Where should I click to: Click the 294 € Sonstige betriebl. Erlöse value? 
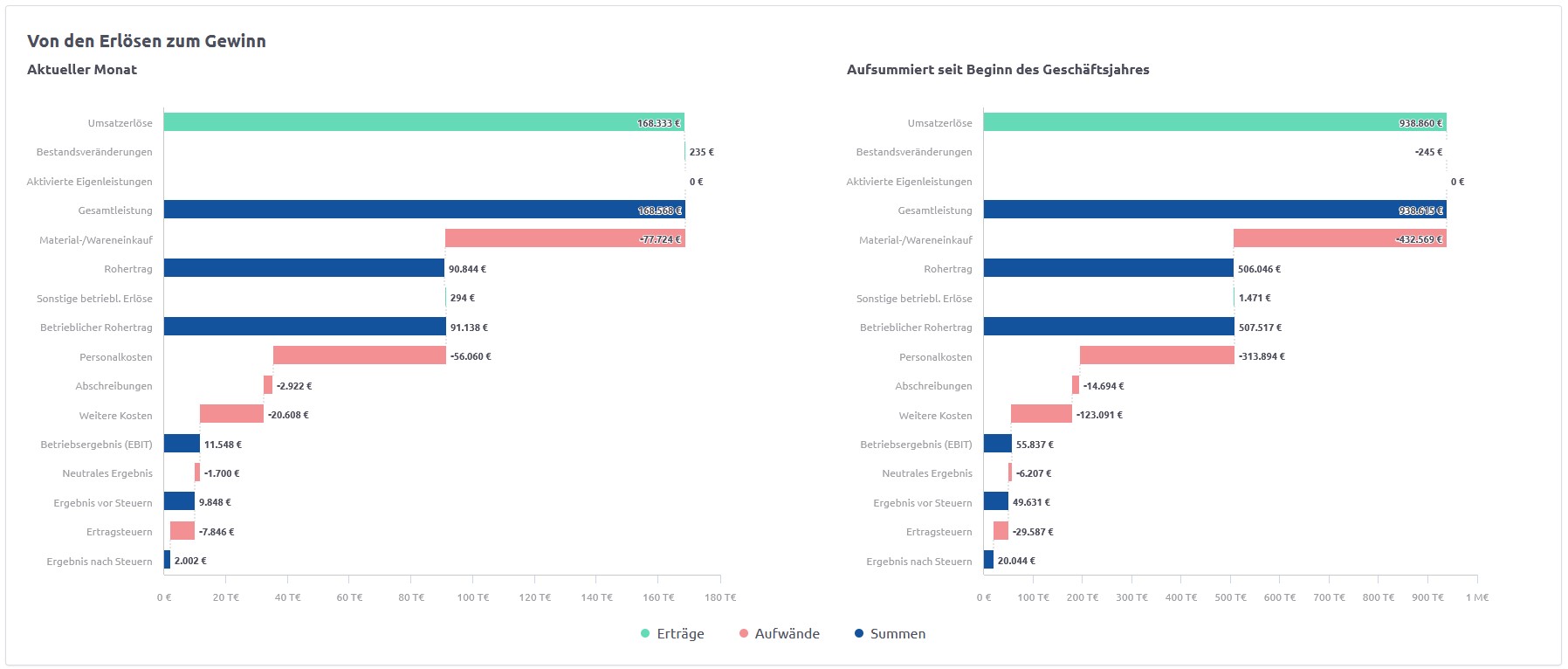tap(463, 298)
